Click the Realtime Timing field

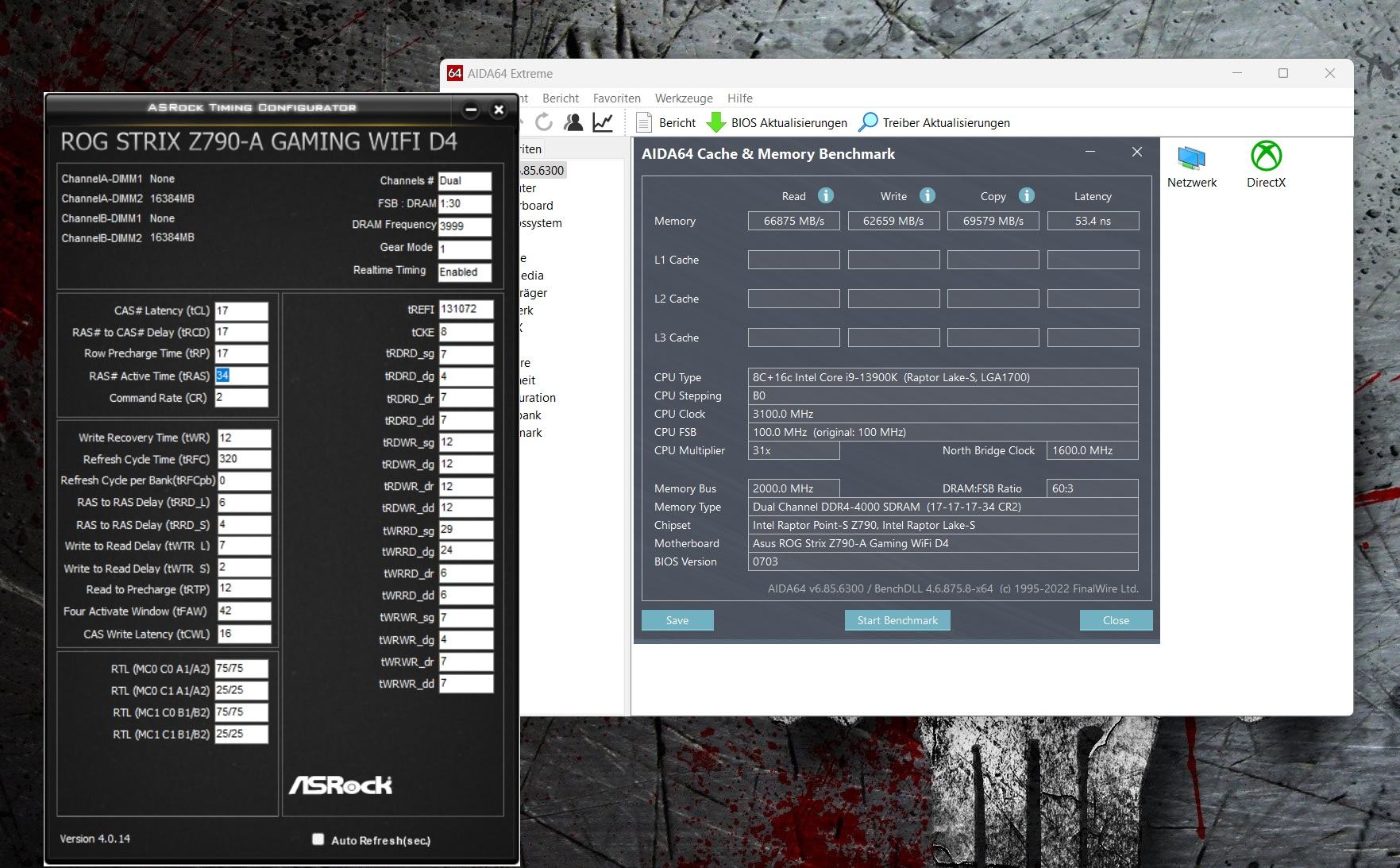[x=465, y=272]
